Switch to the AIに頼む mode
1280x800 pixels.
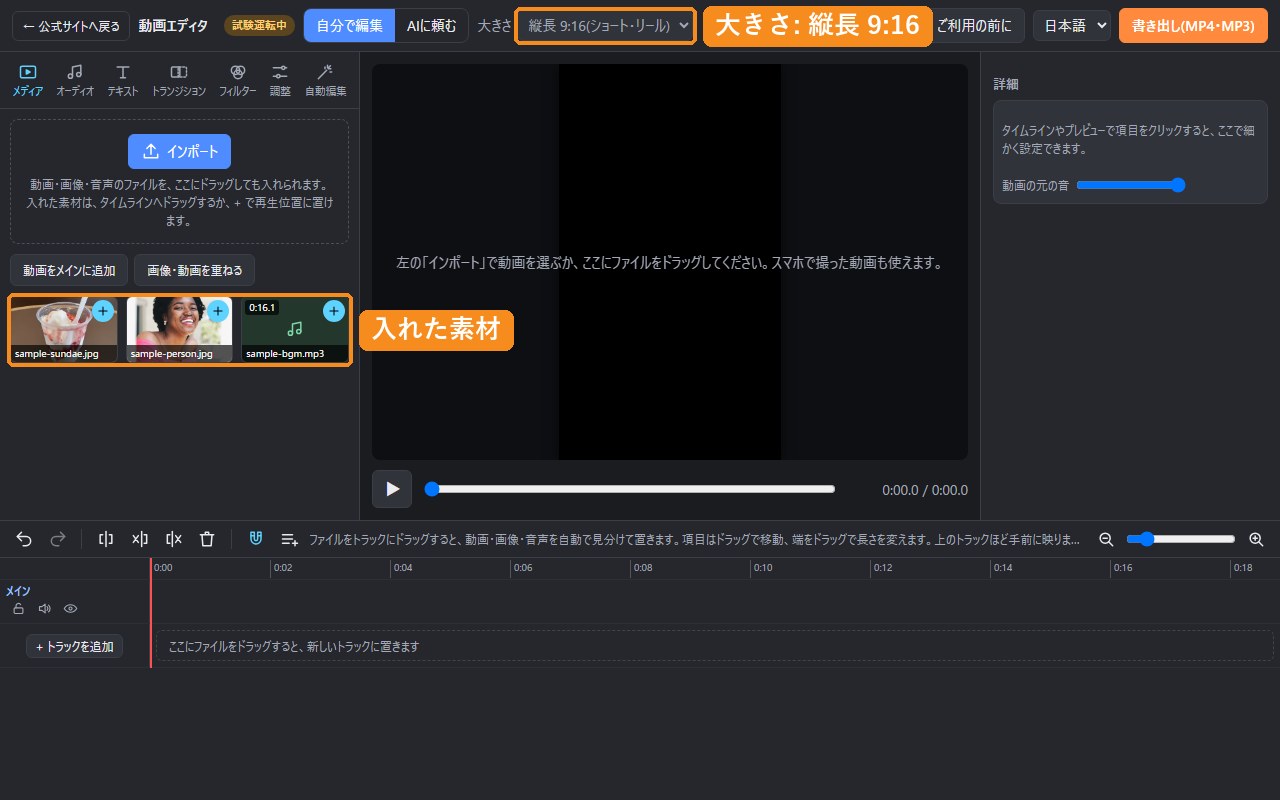point(431,25)
